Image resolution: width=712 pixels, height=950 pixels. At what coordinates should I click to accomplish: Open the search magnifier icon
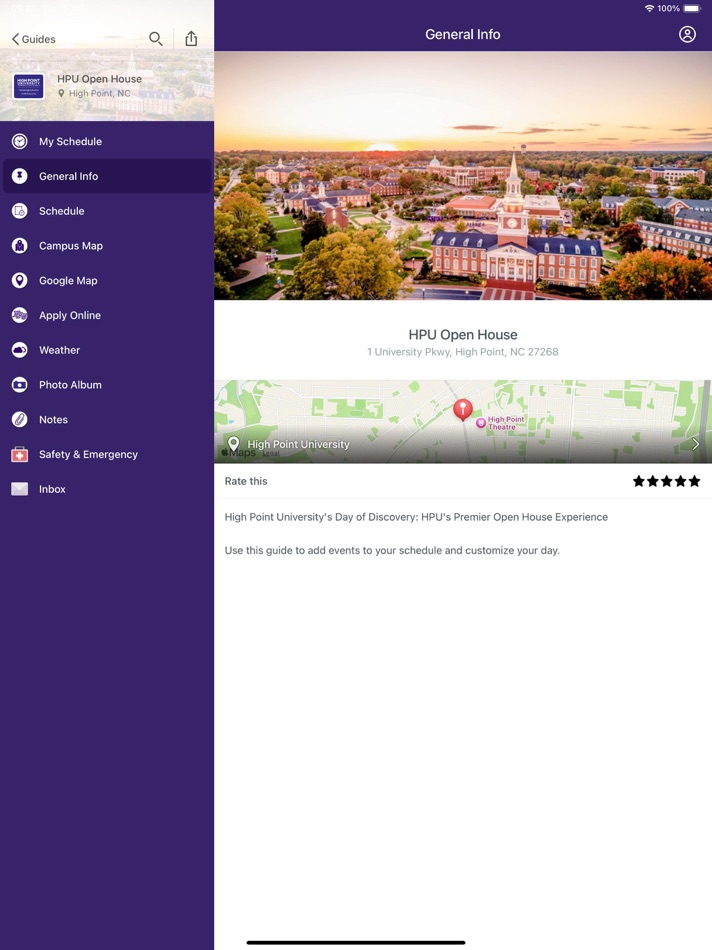[156, 39]
